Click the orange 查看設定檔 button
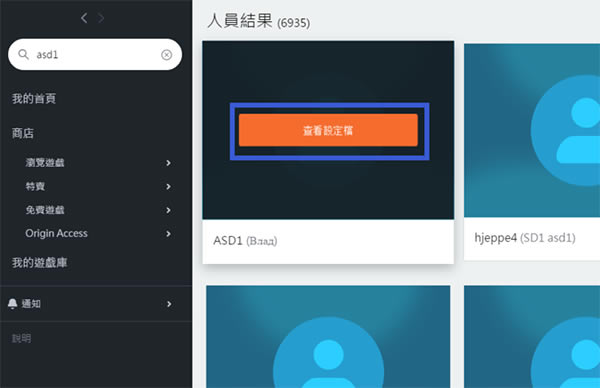This screenshot has width=600, height=388. click(x=328, y=130)
